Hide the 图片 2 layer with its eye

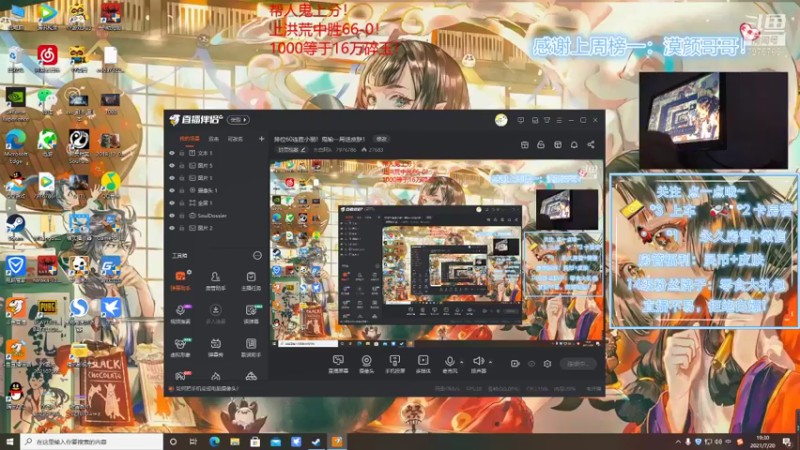tap(172, 228)
